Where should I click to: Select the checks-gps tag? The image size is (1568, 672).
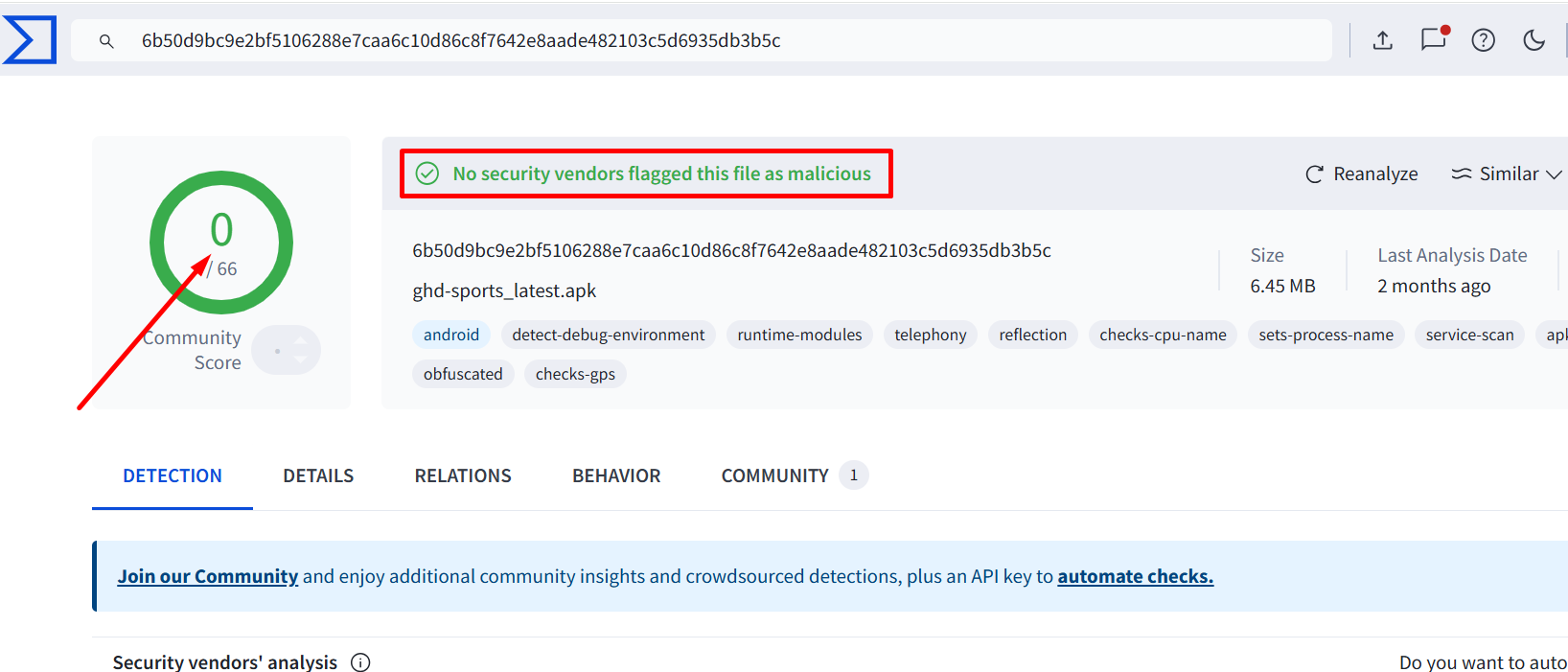click(575, 374)
